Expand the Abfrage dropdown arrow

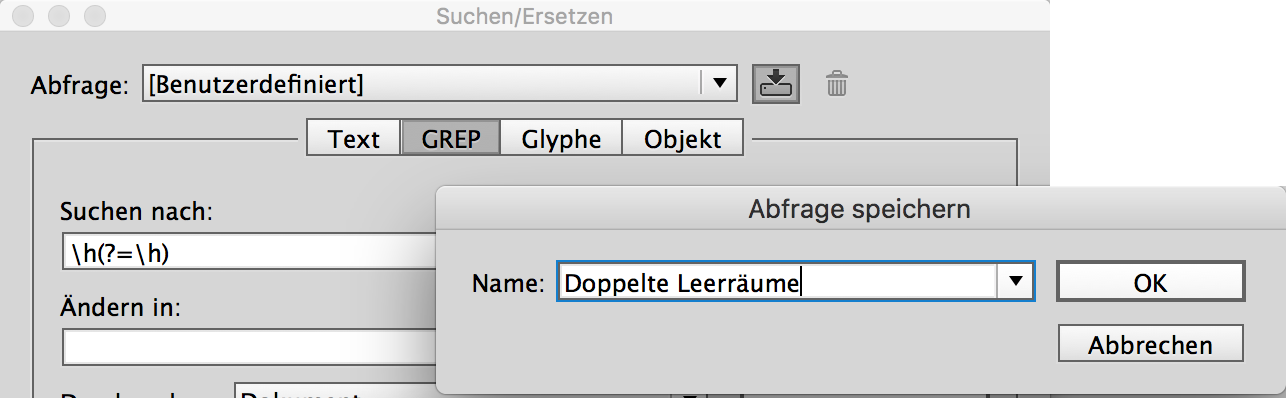pos(719,84)
